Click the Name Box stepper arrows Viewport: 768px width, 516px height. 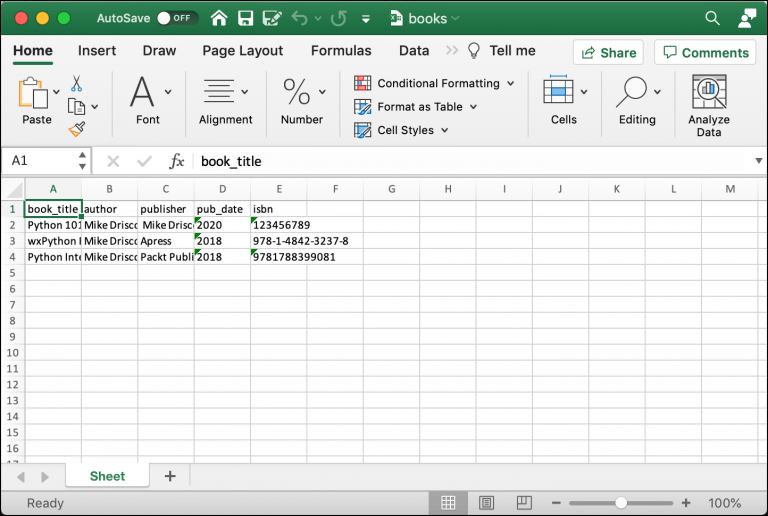(x=82, y=161)
